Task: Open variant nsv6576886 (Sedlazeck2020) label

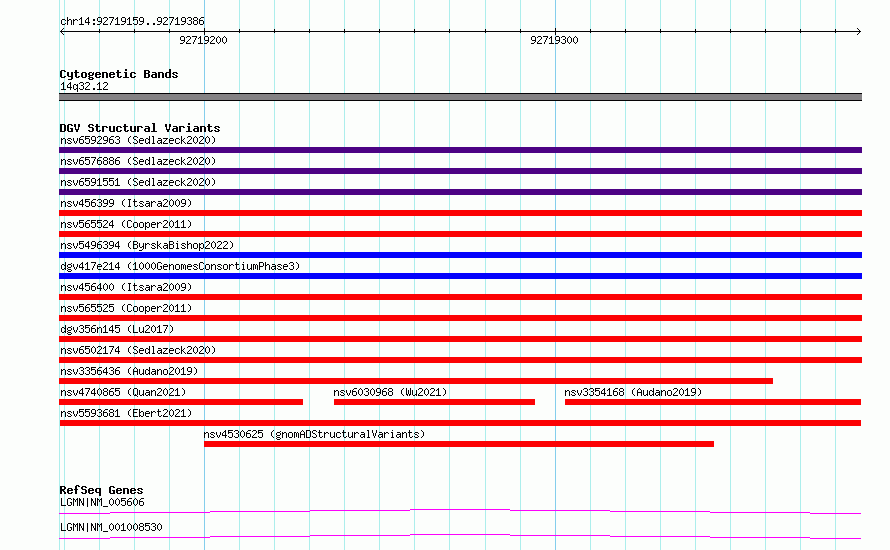Action: coord(138,161)
